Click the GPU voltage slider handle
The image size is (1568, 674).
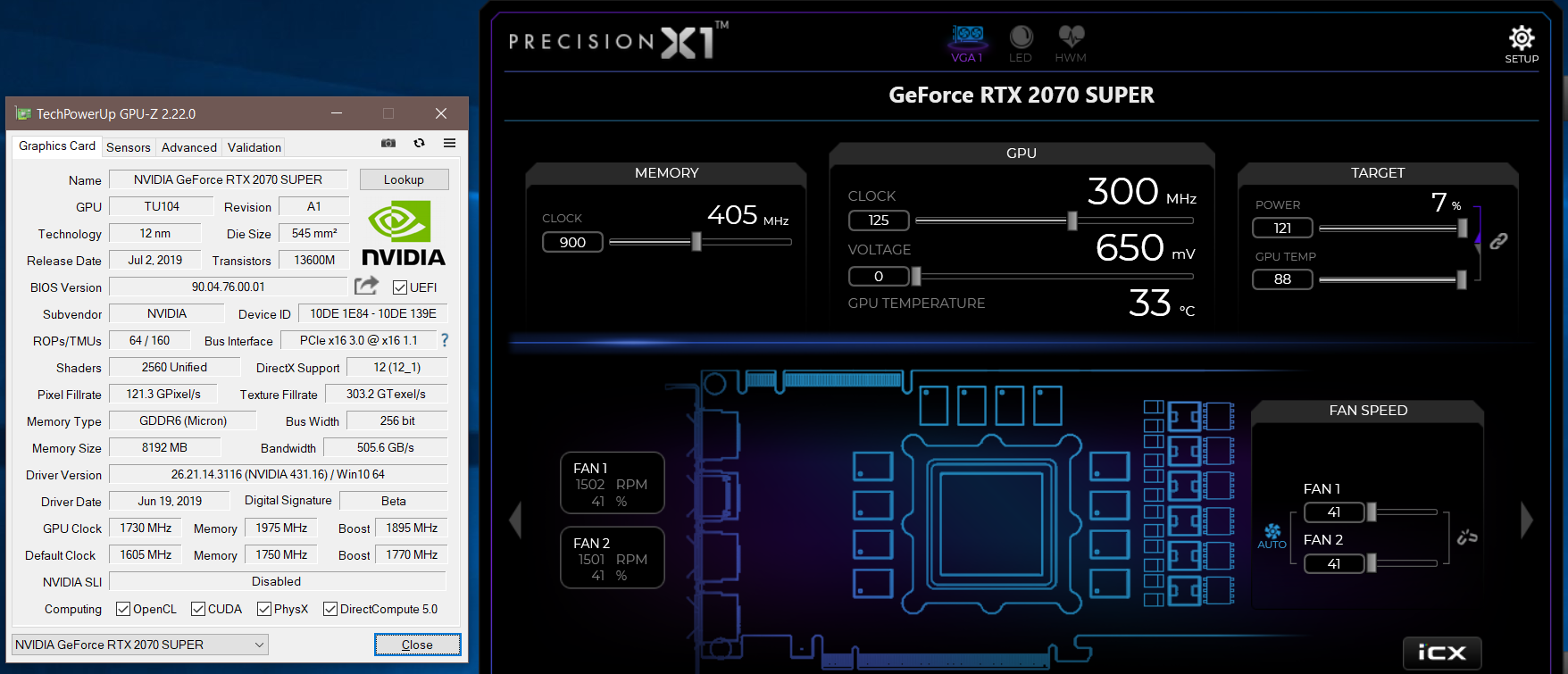click(916, 276)
